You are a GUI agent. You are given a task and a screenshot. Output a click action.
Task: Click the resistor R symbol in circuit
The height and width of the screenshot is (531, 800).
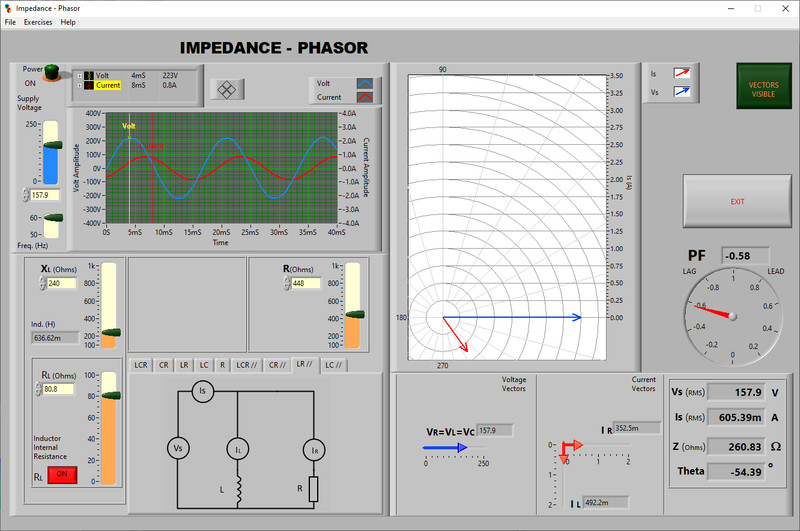click(314, 489)
